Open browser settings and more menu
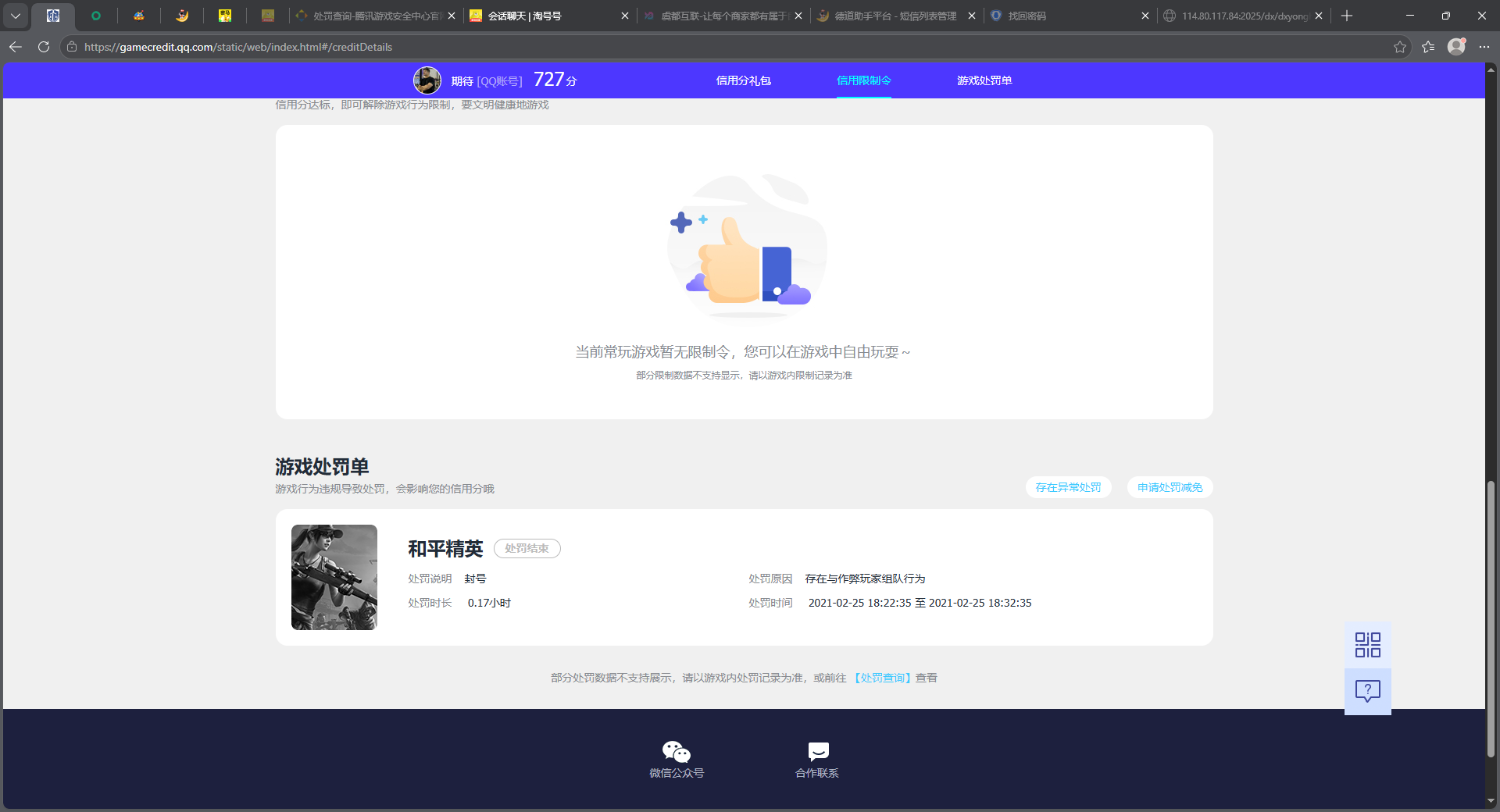 click(x=1484, y=47)
